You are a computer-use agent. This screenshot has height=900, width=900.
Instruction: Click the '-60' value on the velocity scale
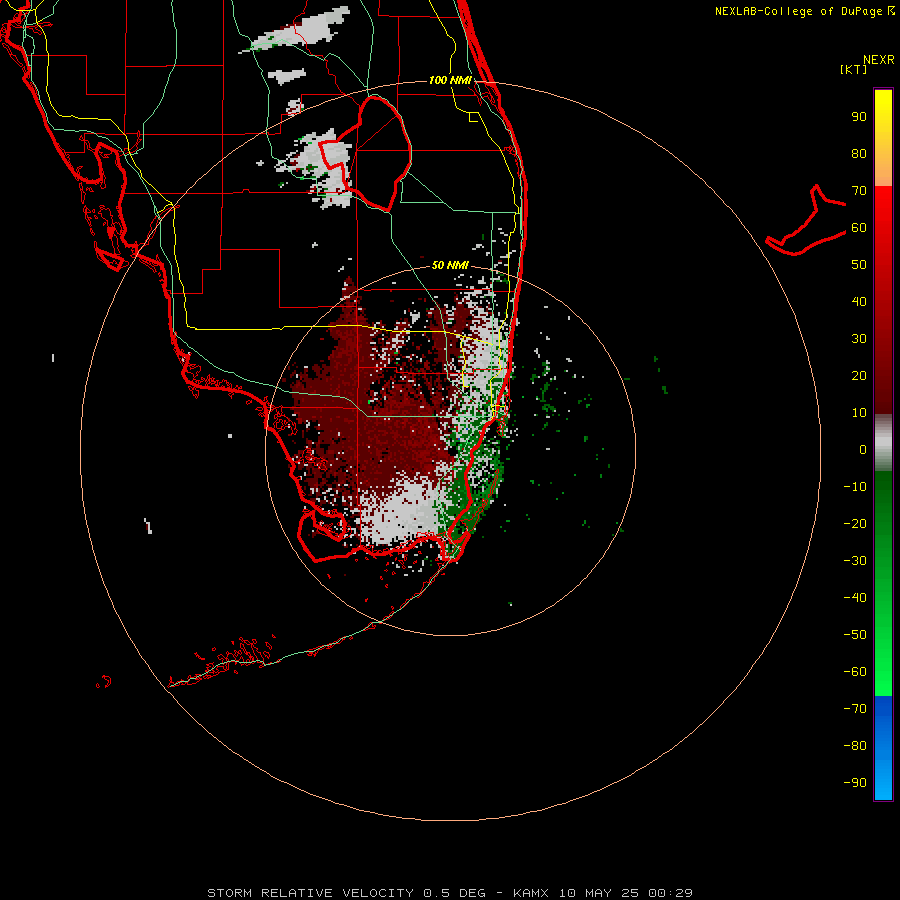coord(855,672)
